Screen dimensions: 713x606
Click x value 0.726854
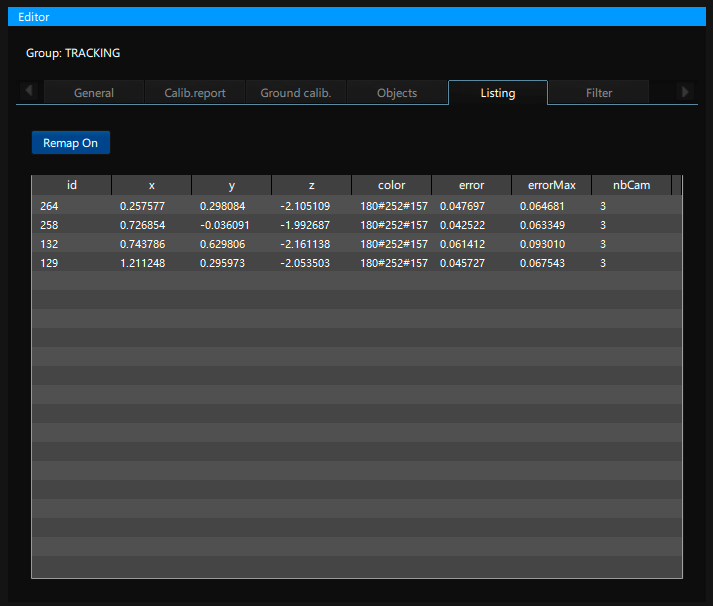pyautogui.click(x=142, y=225)
